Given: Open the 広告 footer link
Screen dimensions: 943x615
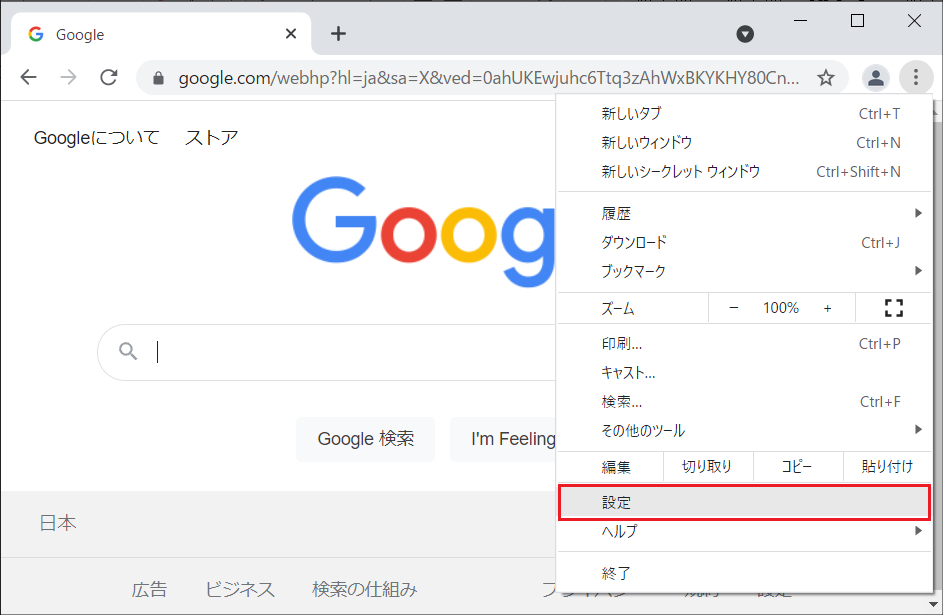Looking at the screenshot, I should 149,589.
